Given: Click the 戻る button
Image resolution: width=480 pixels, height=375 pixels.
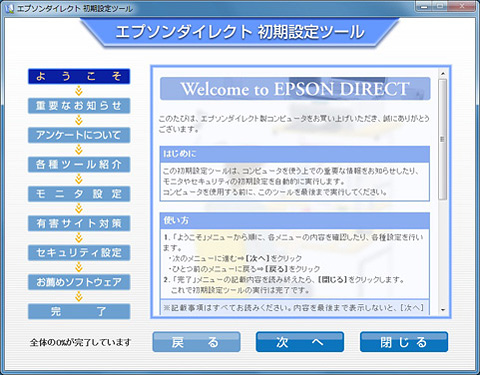Looking at the screenshot, I should (196, 342).
